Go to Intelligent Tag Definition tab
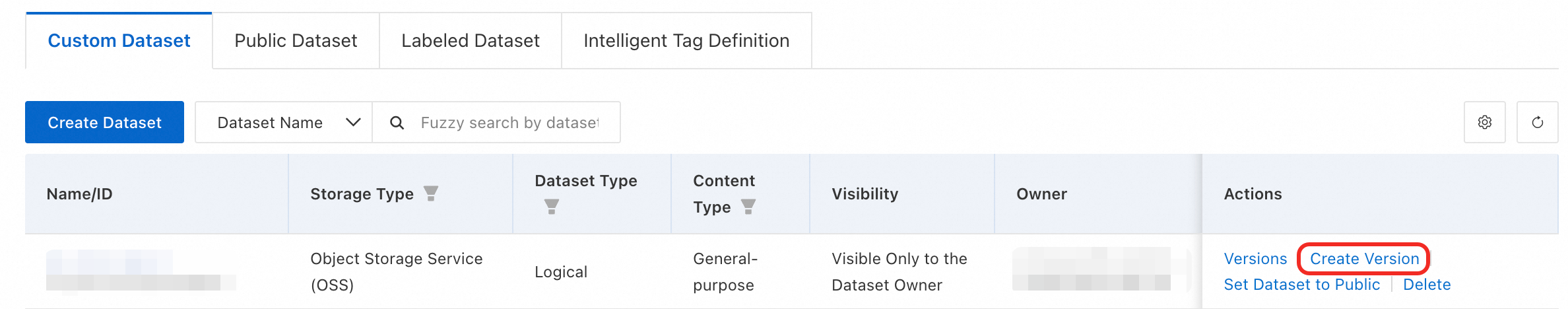The height and width of the screenshot is (309, 1568). (686, 41)
